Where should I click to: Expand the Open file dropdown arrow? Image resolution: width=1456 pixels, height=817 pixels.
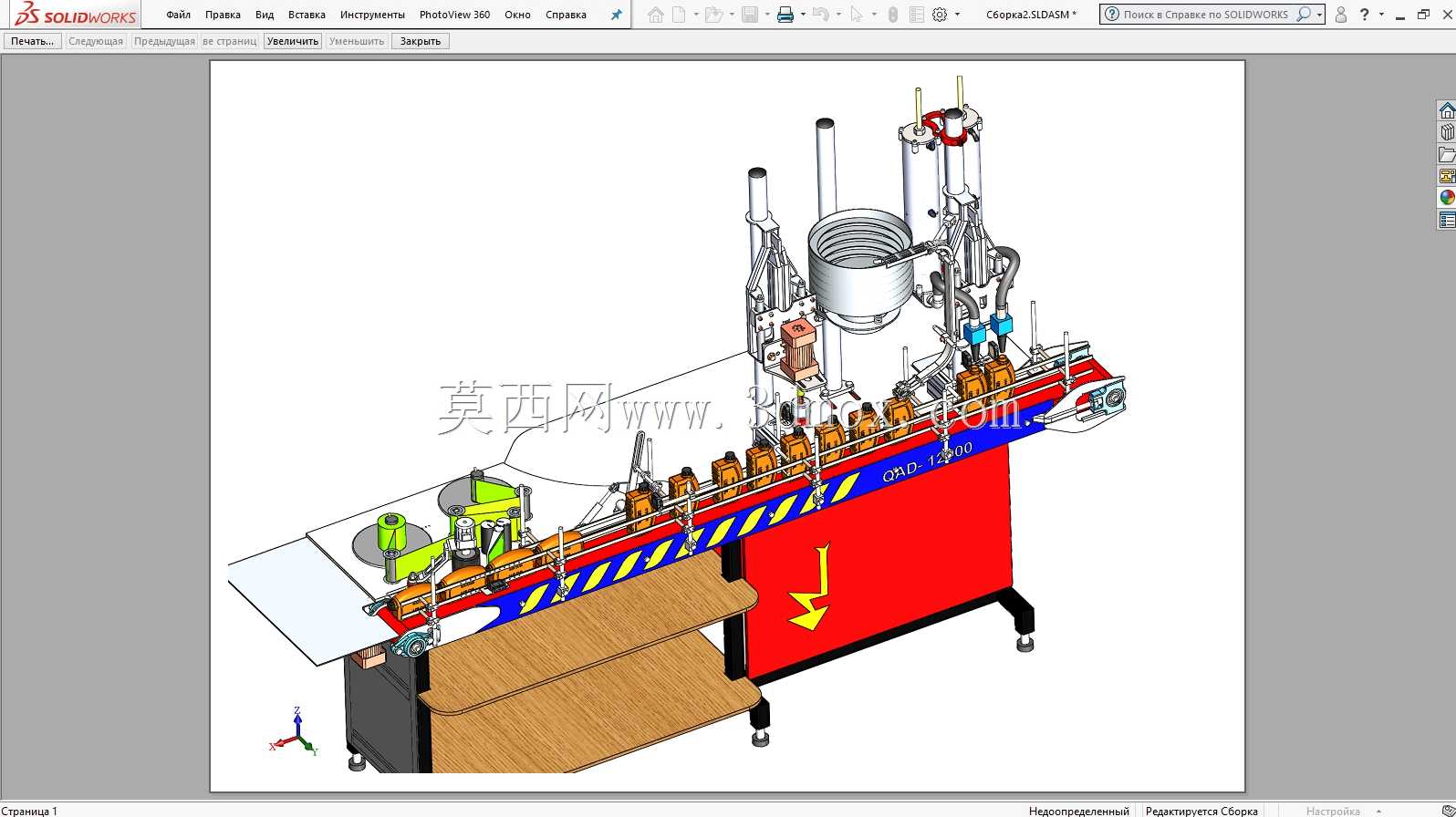732,15
